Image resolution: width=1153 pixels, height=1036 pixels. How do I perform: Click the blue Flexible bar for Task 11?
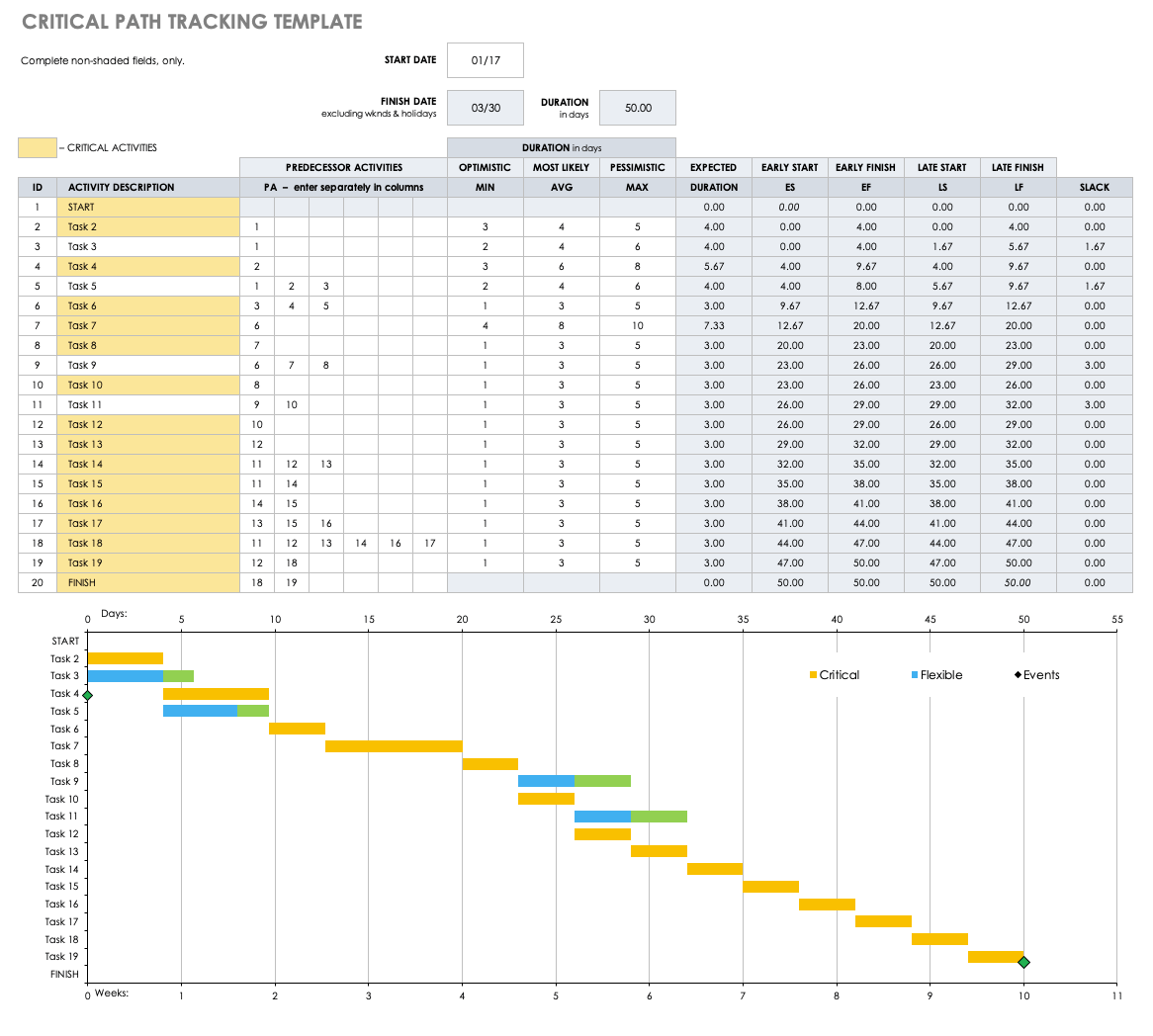point(601,816)
